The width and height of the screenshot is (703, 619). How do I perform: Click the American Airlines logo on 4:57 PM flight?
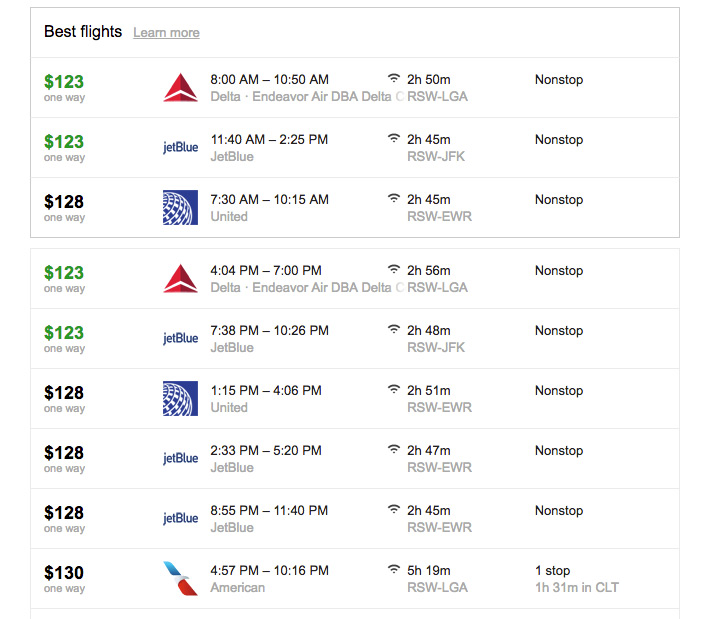click(180, 578)
